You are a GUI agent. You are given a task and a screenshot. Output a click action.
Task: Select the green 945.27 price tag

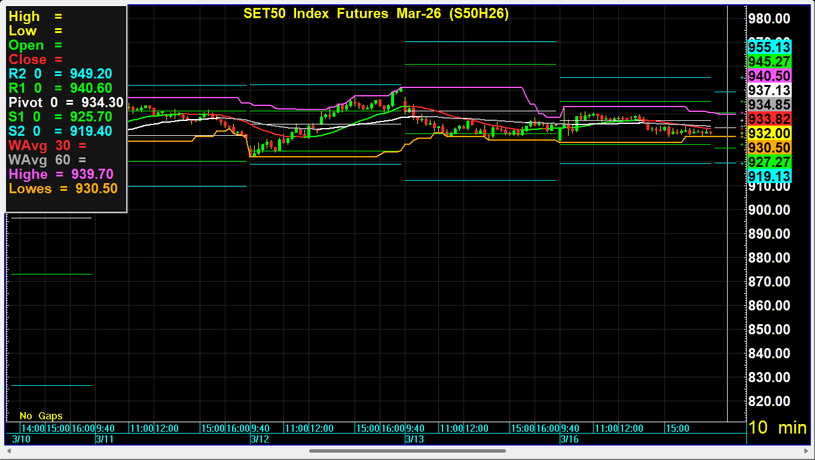(x=770, y=61)
